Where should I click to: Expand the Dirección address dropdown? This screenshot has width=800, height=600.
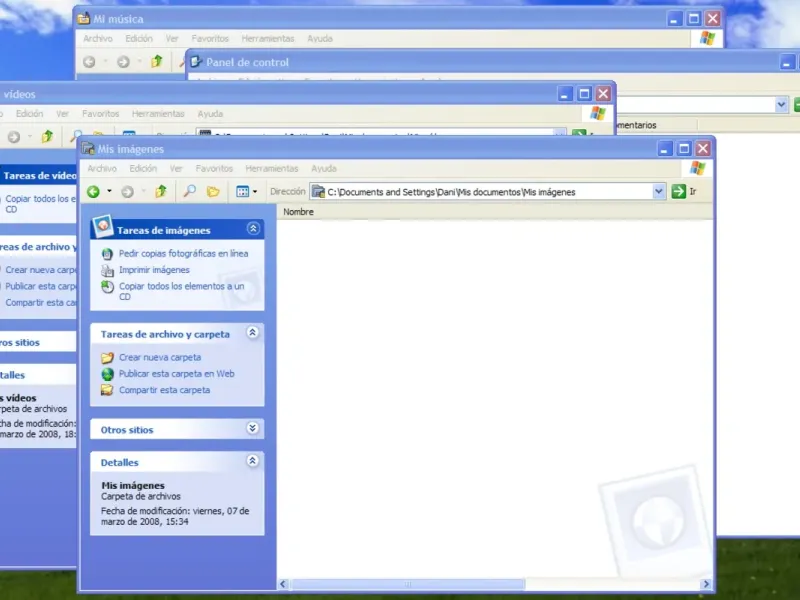pos(659,191)
